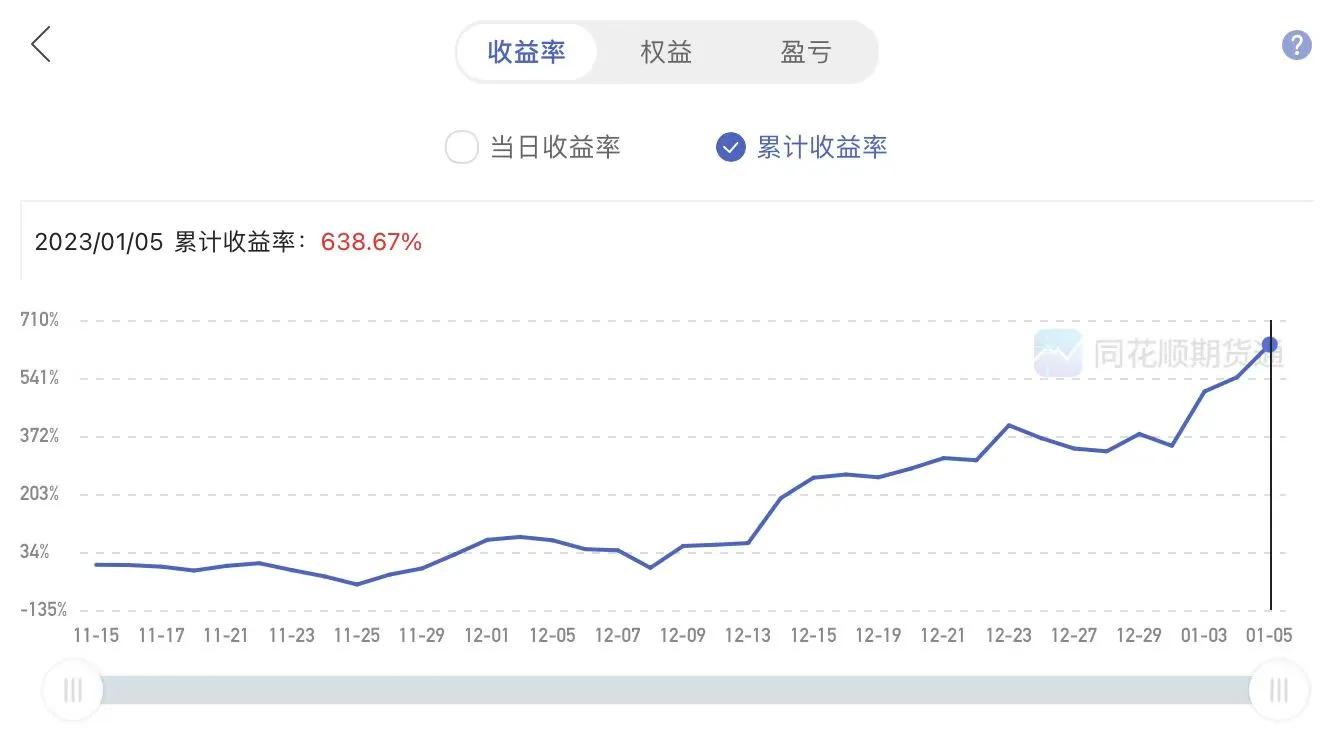Click the date range slider track
The height and width of the screenshot is (750, 1334).
675,690
